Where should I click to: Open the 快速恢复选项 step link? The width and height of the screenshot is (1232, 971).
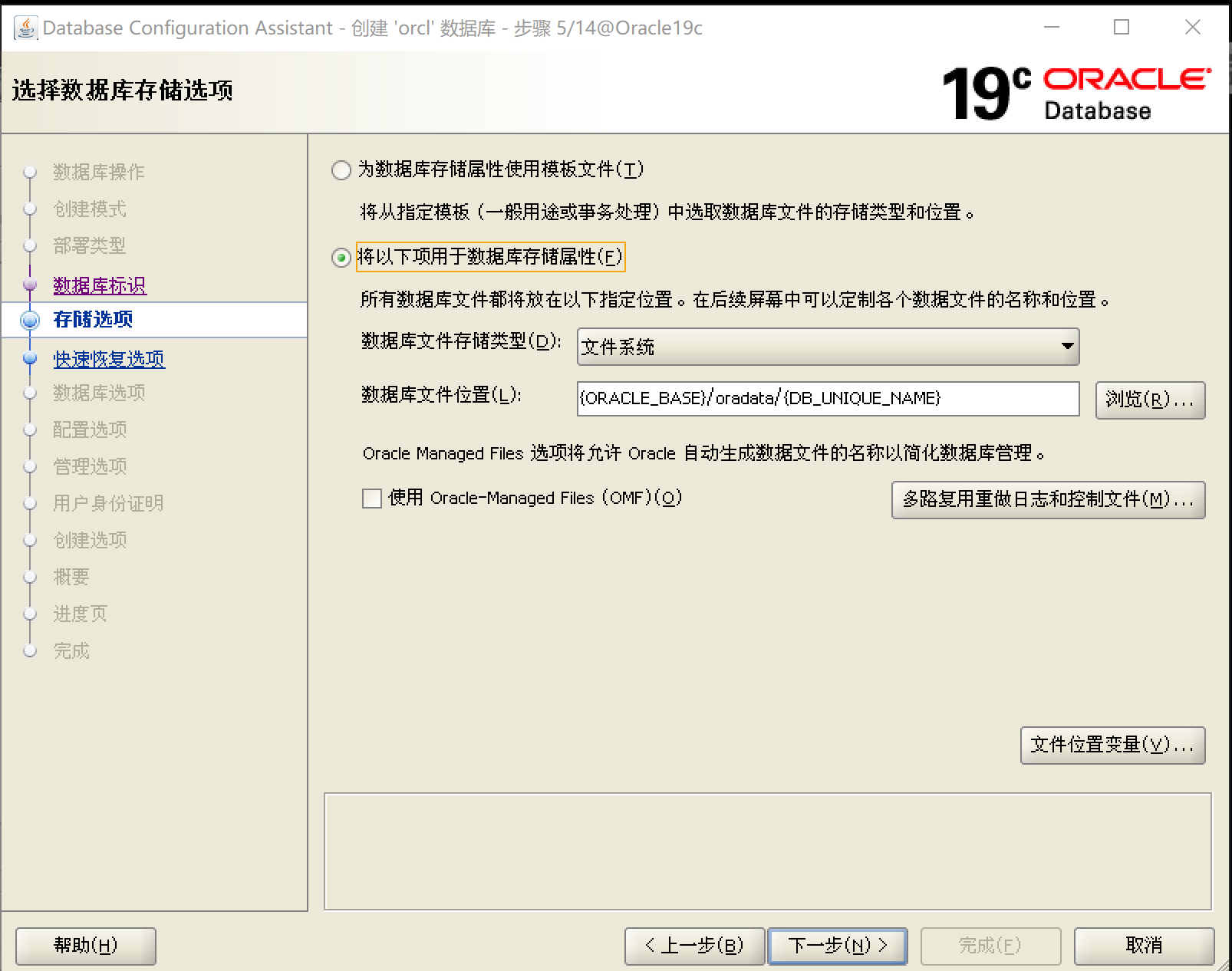coord(109,359)
